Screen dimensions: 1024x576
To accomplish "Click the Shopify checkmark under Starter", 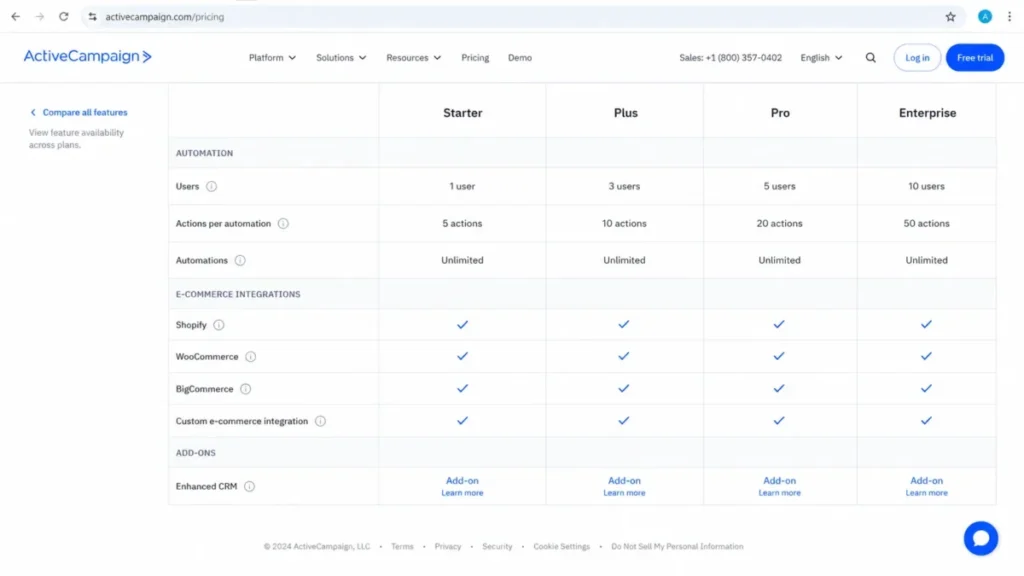I will click(x=462, y=325).
